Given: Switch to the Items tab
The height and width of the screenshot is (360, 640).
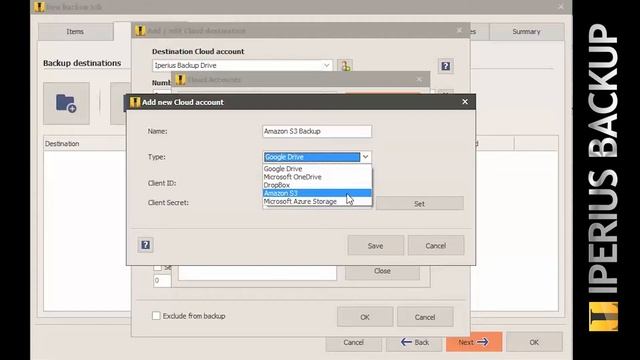Looking at the screenshot, I should point(75,31).
